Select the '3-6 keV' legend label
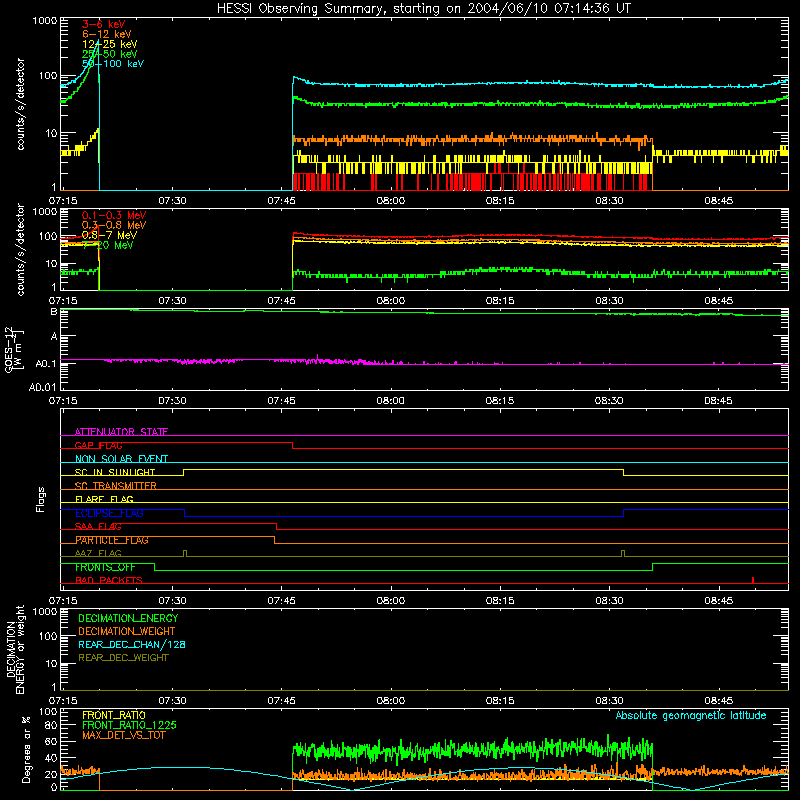The width and height of the screenshot is (800, 800). (x=103, y=24)
